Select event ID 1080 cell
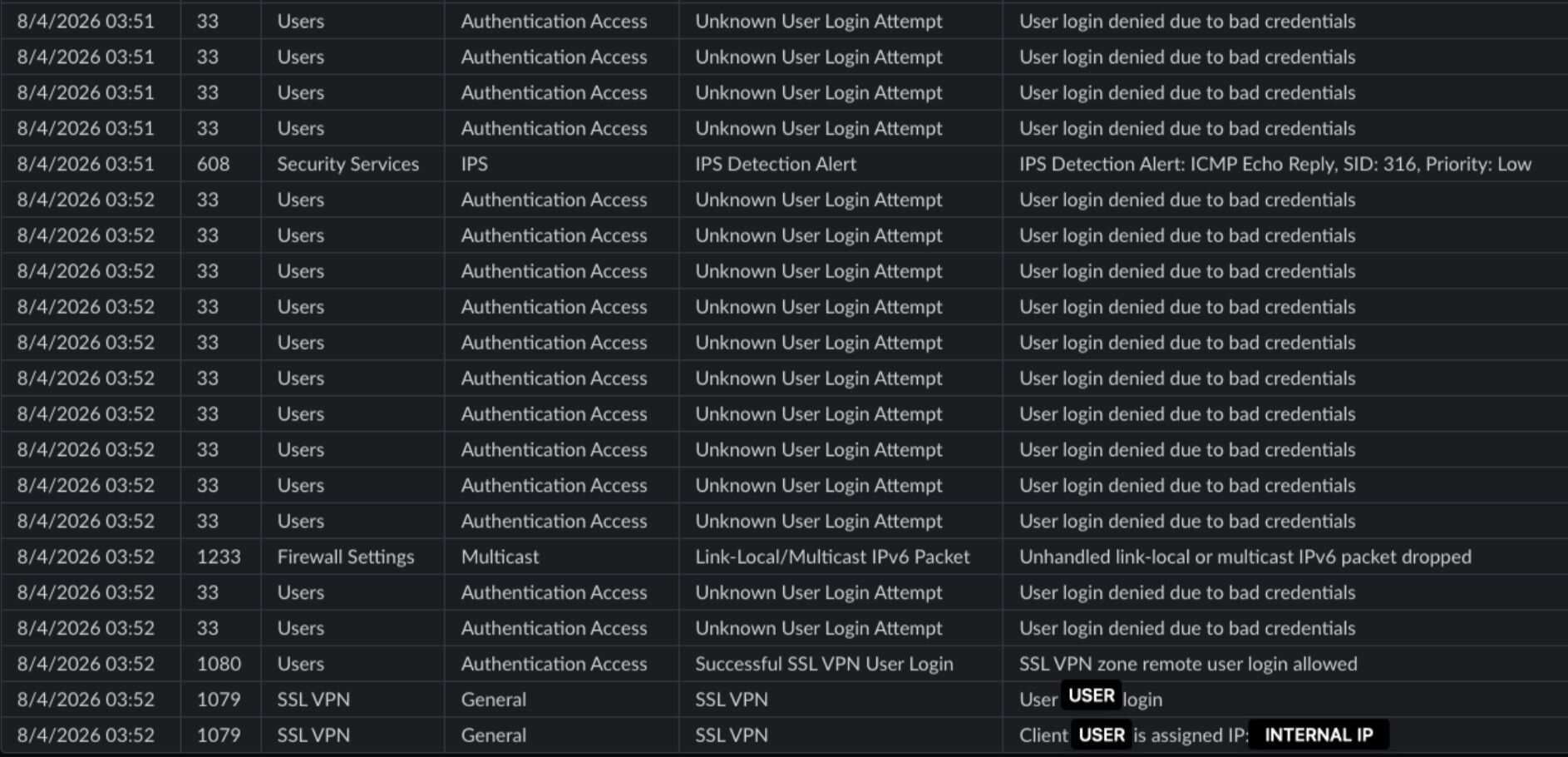 pos(219,664)
